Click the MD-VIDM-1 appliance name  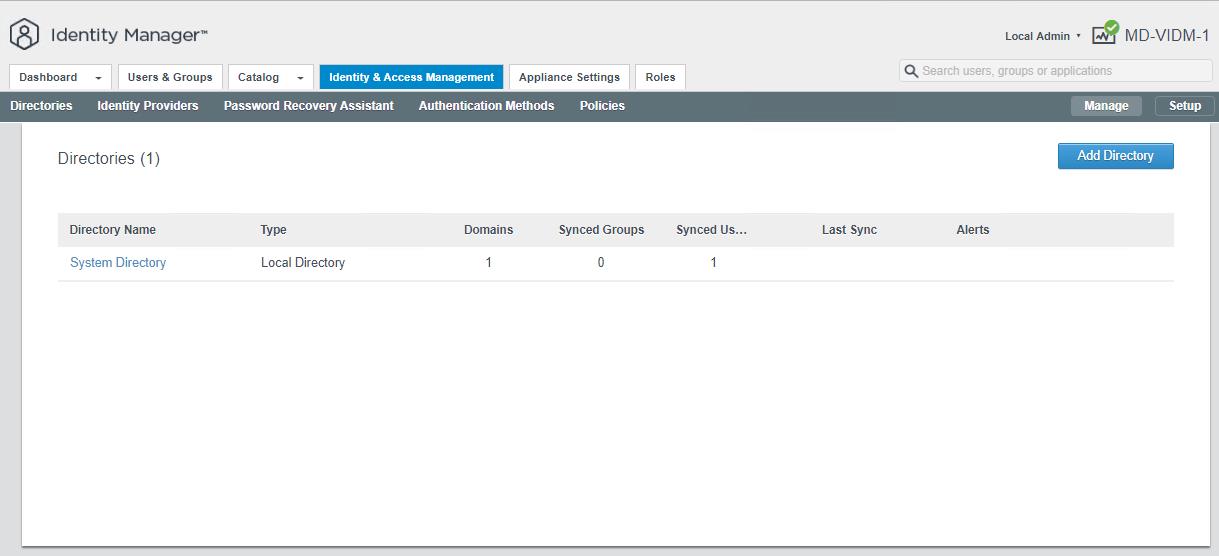pos(1167,35)
